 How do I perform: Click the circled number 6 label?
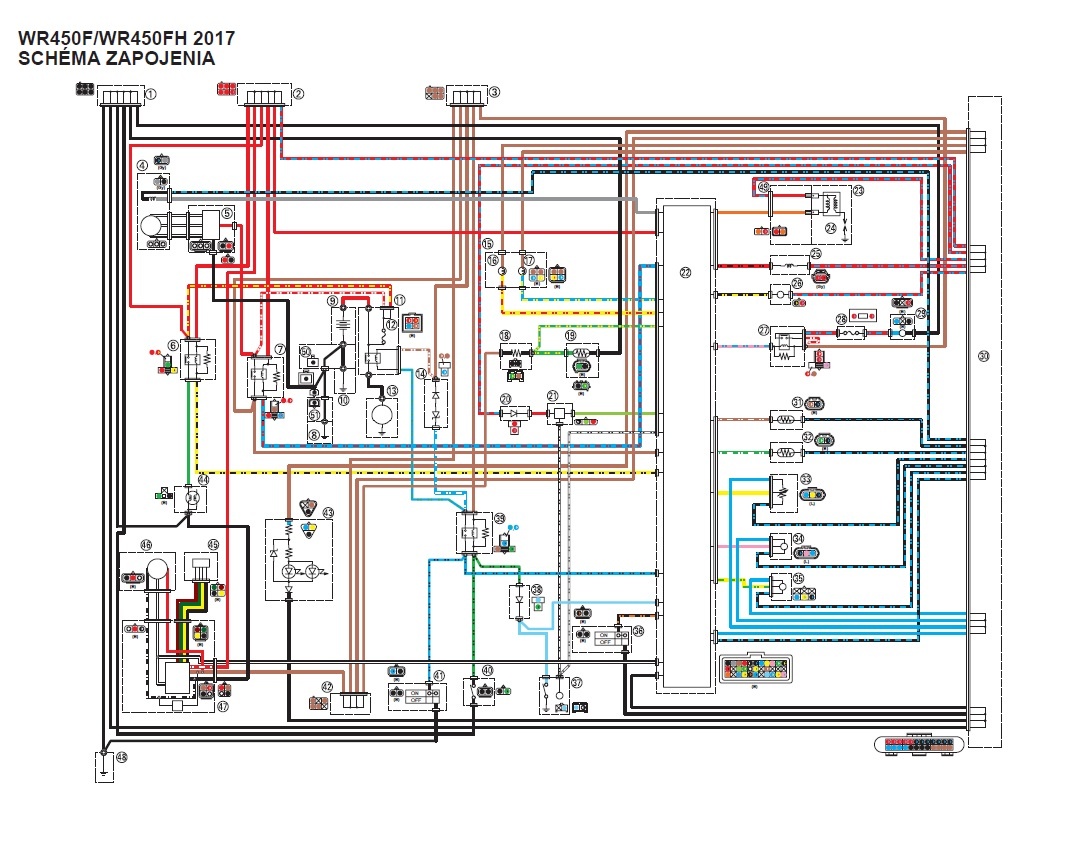tap(174, 346)
